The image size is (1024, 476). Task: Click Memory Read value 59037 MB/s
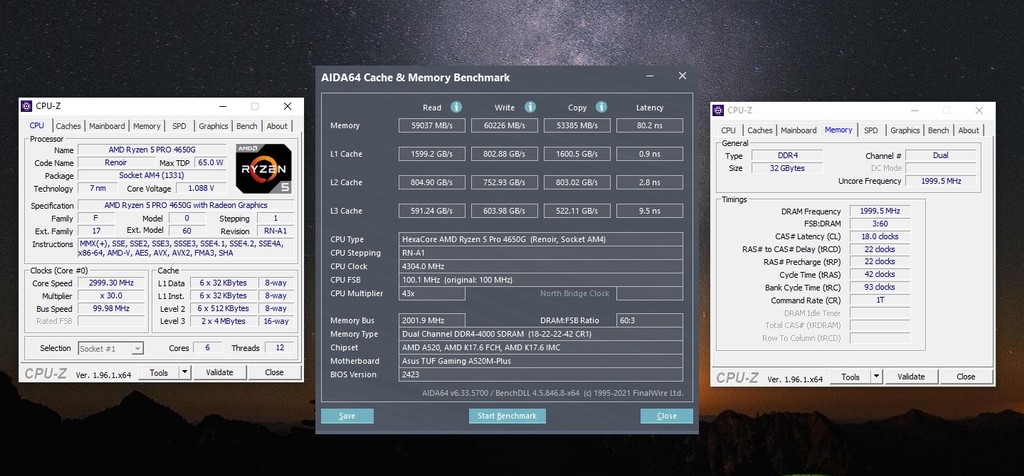point(432,125)
